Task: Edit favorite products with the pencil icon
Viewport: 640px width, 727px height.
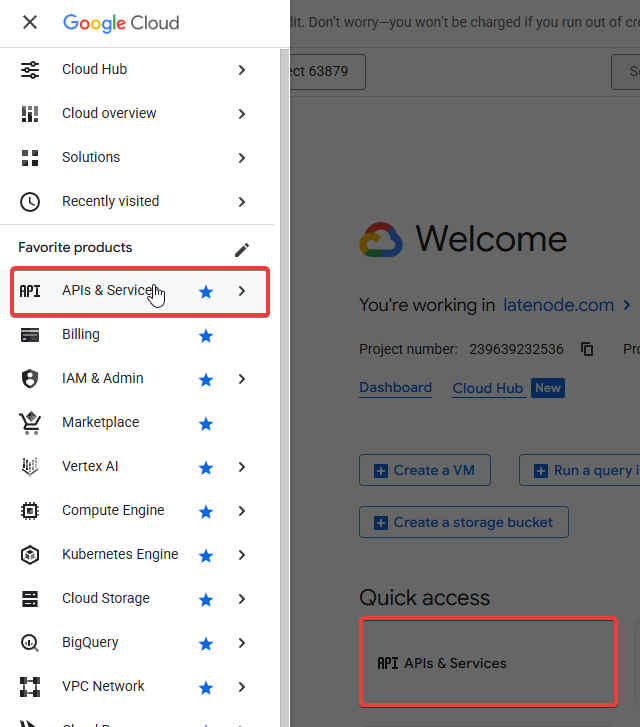Action: pos(242,249)
